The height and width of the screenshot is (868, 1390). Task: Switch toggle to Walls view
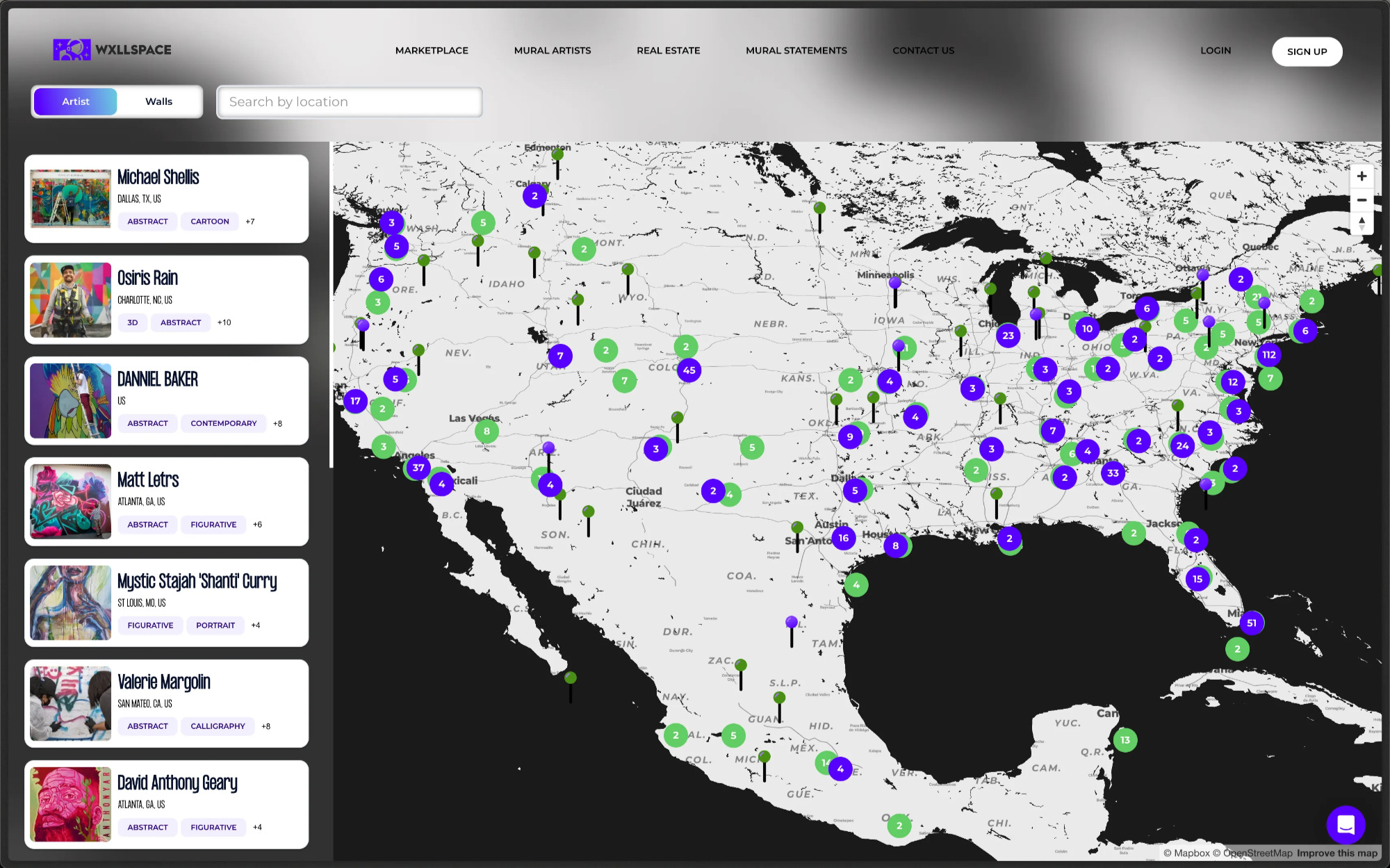159,101
